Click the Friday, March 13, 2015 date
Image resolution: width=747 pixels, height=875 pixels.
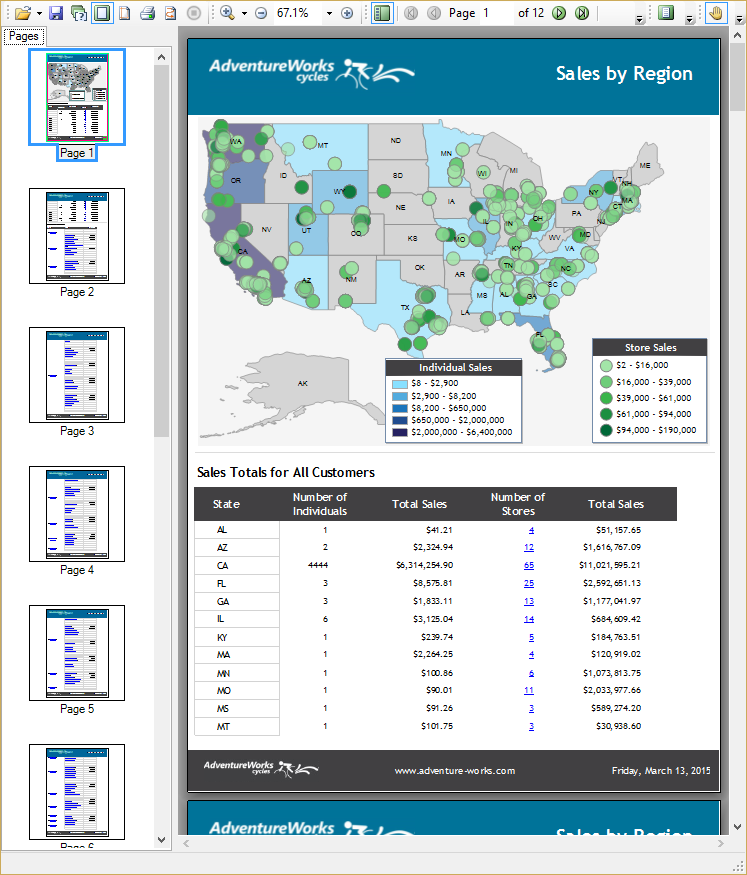pos(661,771)
